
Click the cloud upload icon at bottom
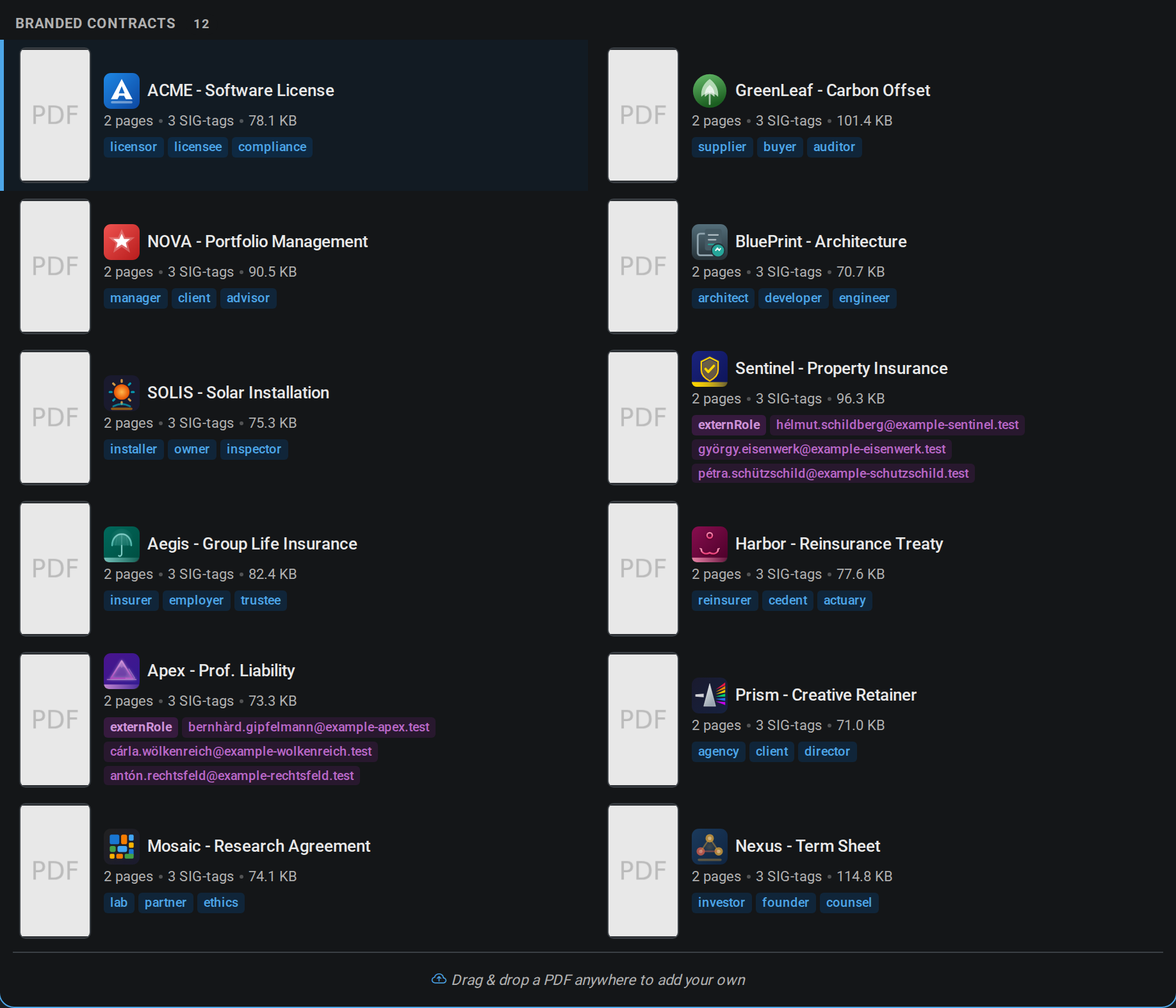(439, 979)
